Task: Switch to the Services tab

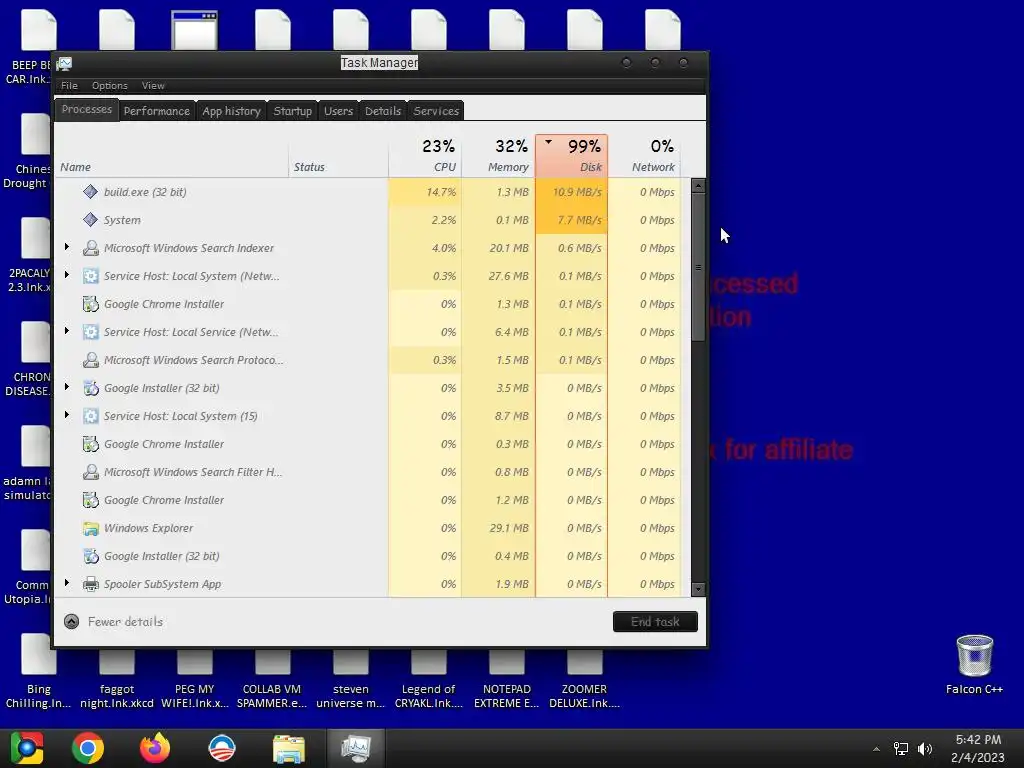Action: (x=436, y=111)
